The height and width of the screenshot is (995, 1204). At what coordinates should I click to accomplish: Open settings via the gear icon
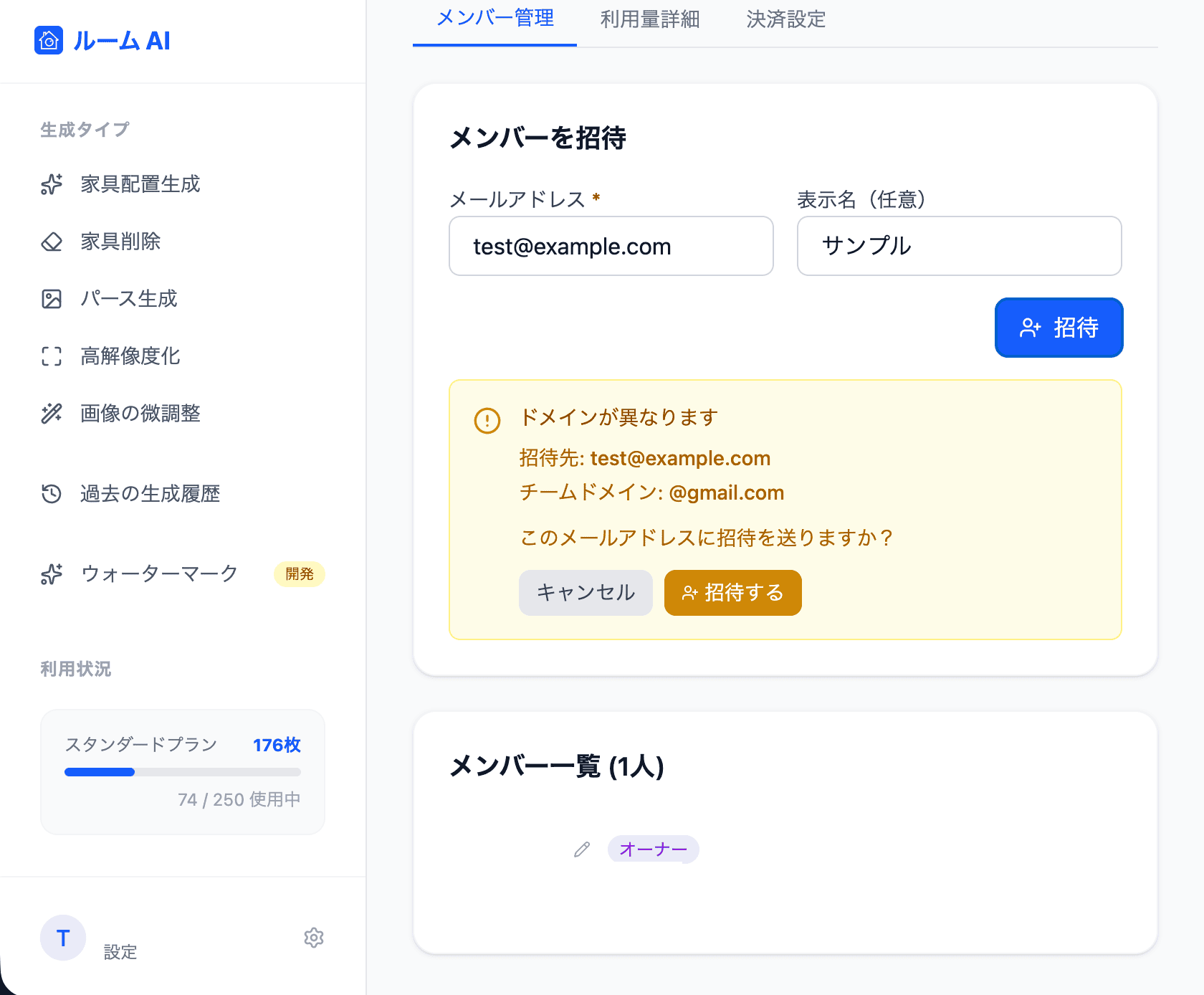tap(314, 938)
